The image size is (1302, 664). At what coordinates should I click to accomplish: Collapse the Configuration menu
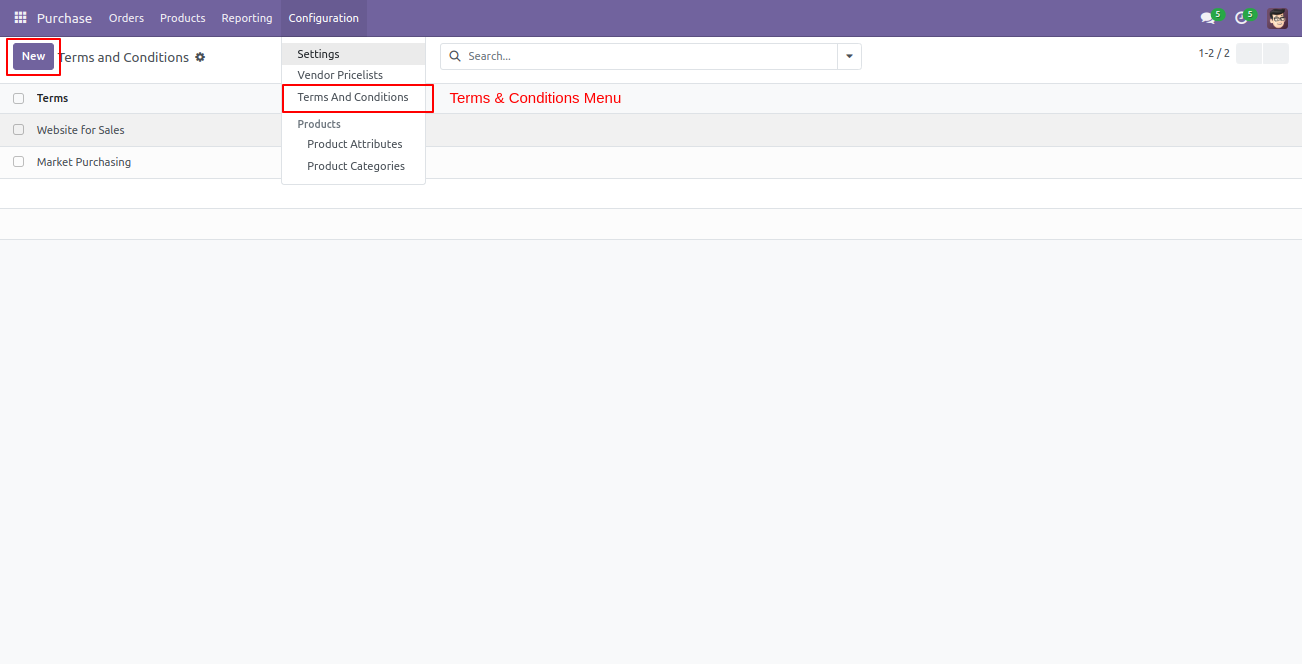tap(324, 18)
